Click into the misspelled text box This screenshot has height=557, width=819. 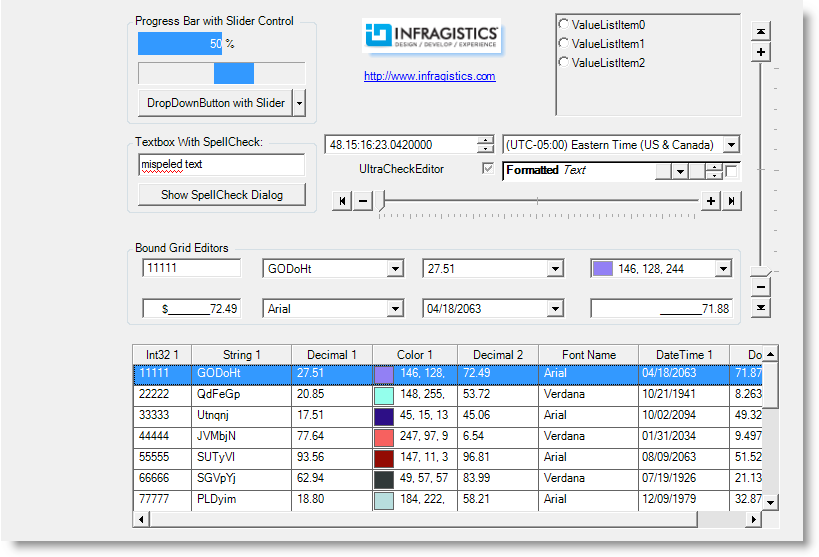click(x=221, y=164)
